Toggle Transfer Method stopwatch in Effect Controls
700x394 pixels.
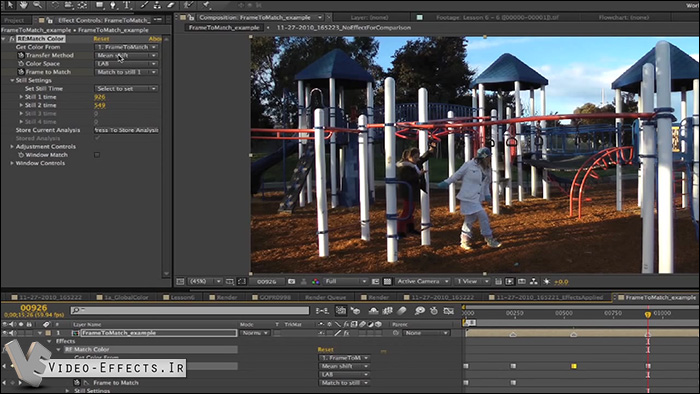click(21, 55)
